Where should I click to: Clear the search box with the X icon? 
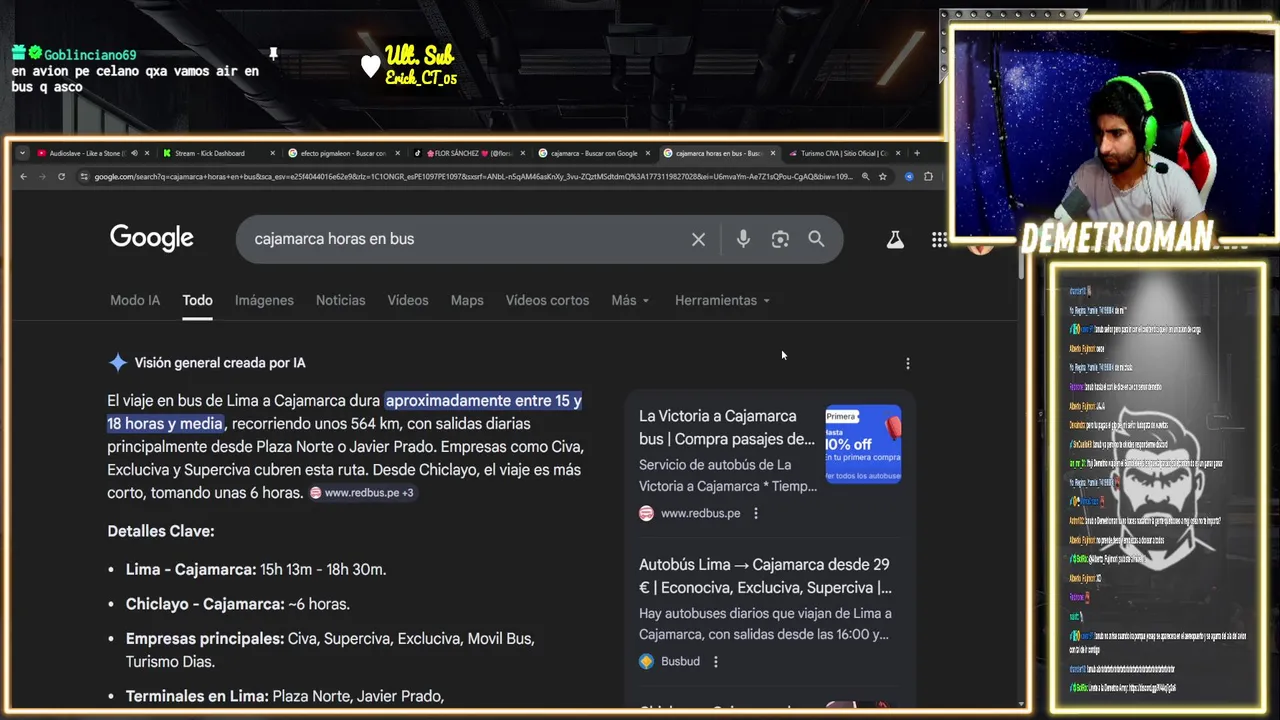coord(698,239)
